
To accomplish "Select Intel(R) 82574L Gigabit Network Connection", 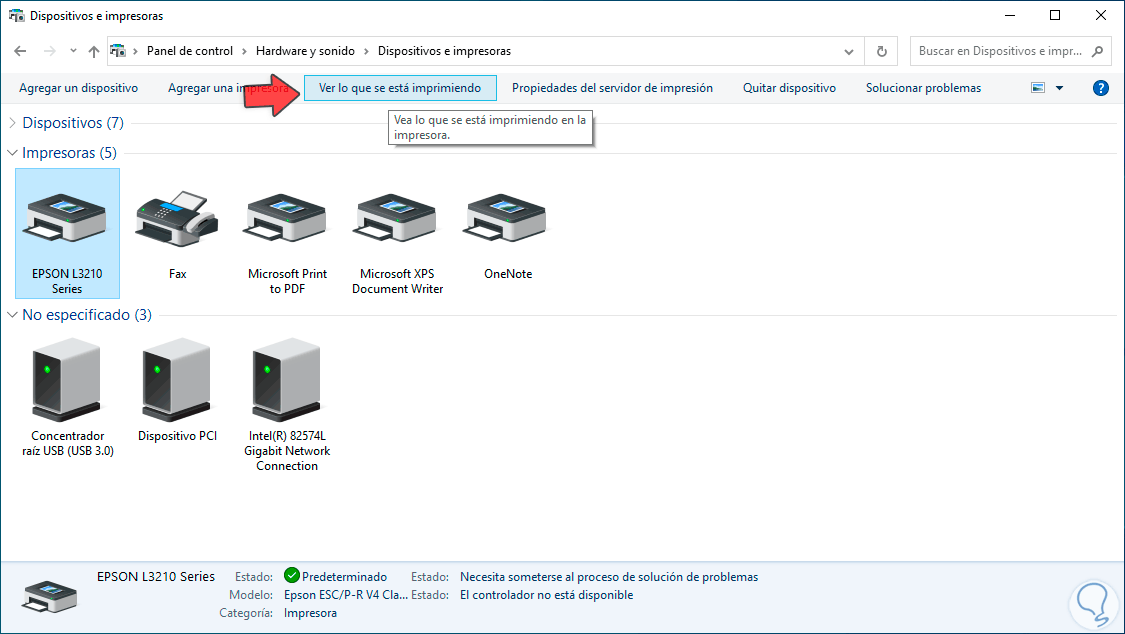I will click(287, 405).
